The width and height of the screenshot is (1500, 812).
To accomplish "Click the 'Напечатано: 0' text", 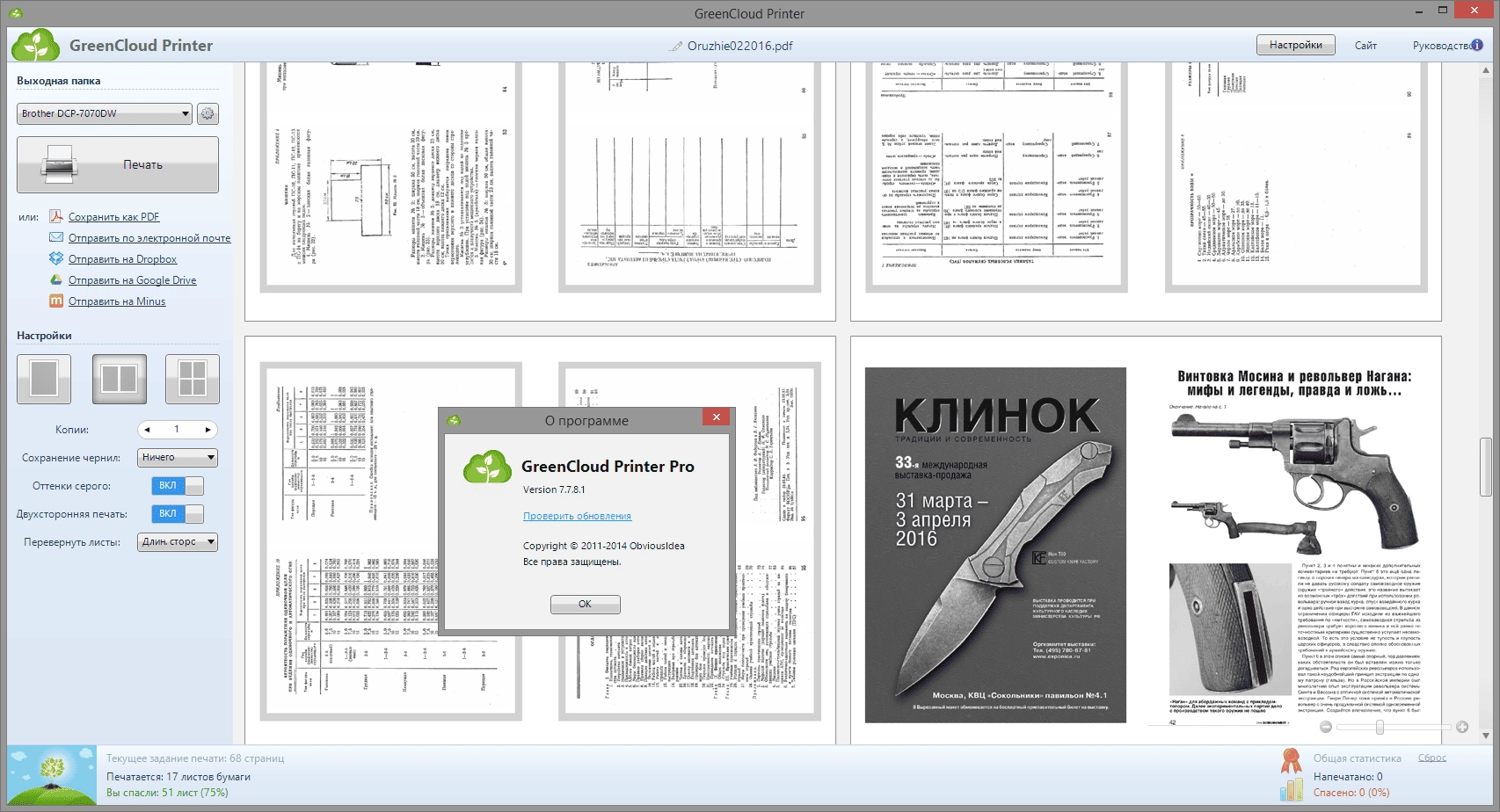I will (x=1348, y=777).
